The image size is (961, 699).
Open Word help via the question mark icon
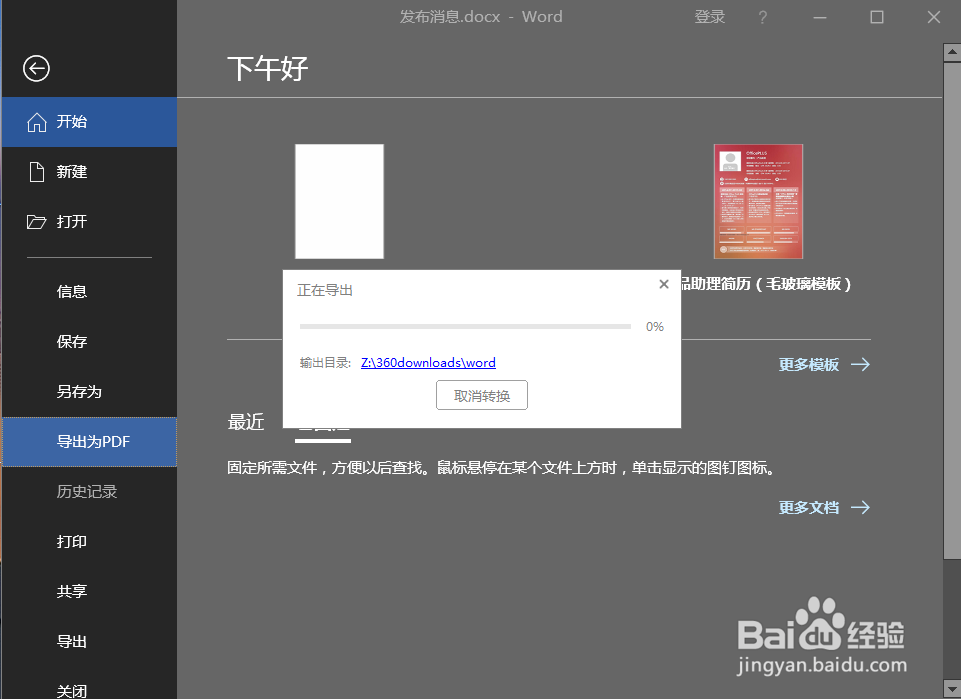pyautogui.click(x=762, y=17)
